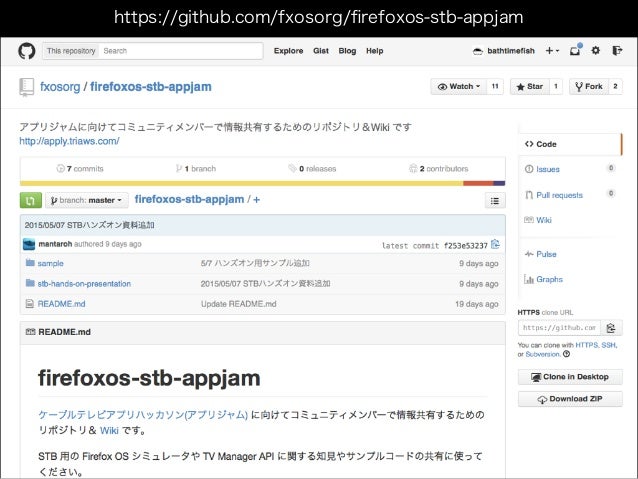
Task: Open commit f253e53237 hash link
Action: [465, 246]
